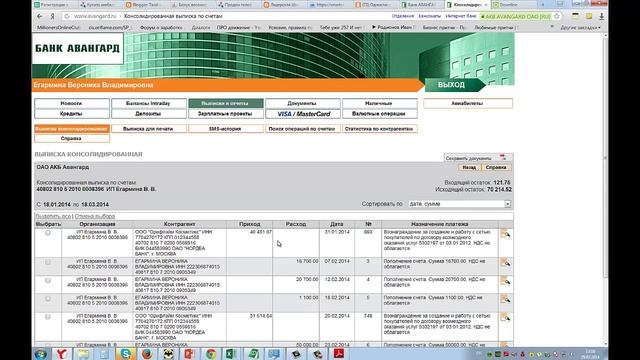640x360 pixels.
Task: Click the Yandex Я button in address bar
Action: (52, 16)
